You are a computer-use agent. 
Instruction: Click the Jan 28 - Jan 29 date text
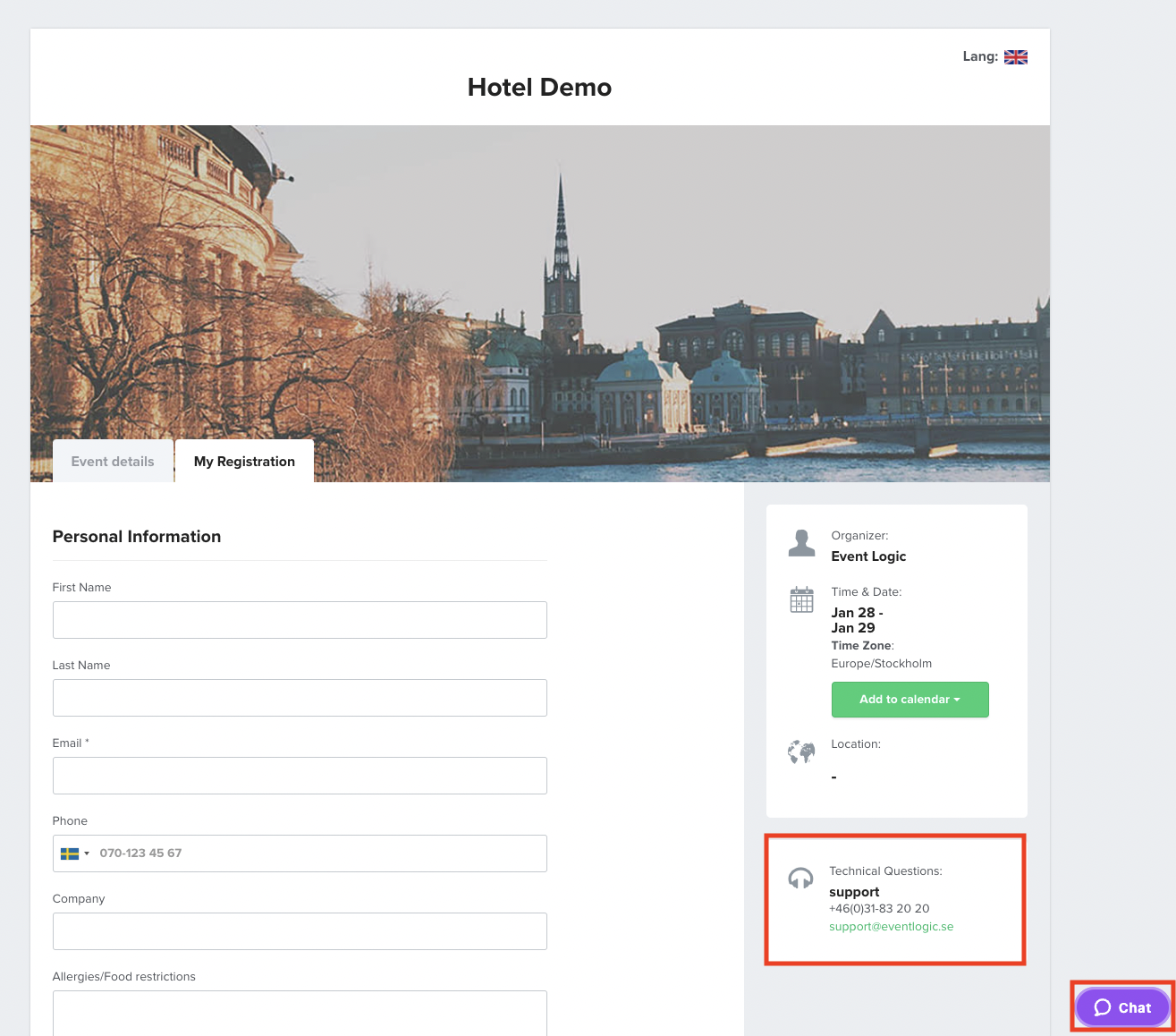click(x=857, y=620)
